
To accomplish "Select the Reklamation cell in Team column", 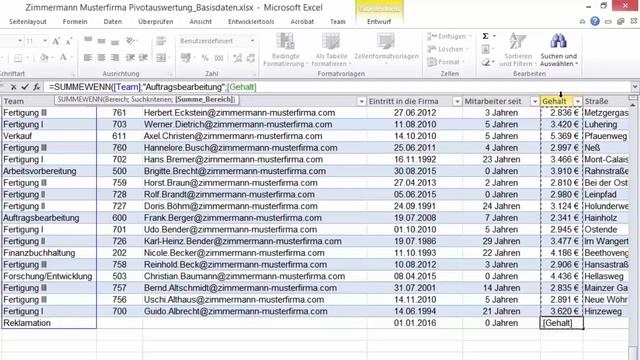I will 49,323.
